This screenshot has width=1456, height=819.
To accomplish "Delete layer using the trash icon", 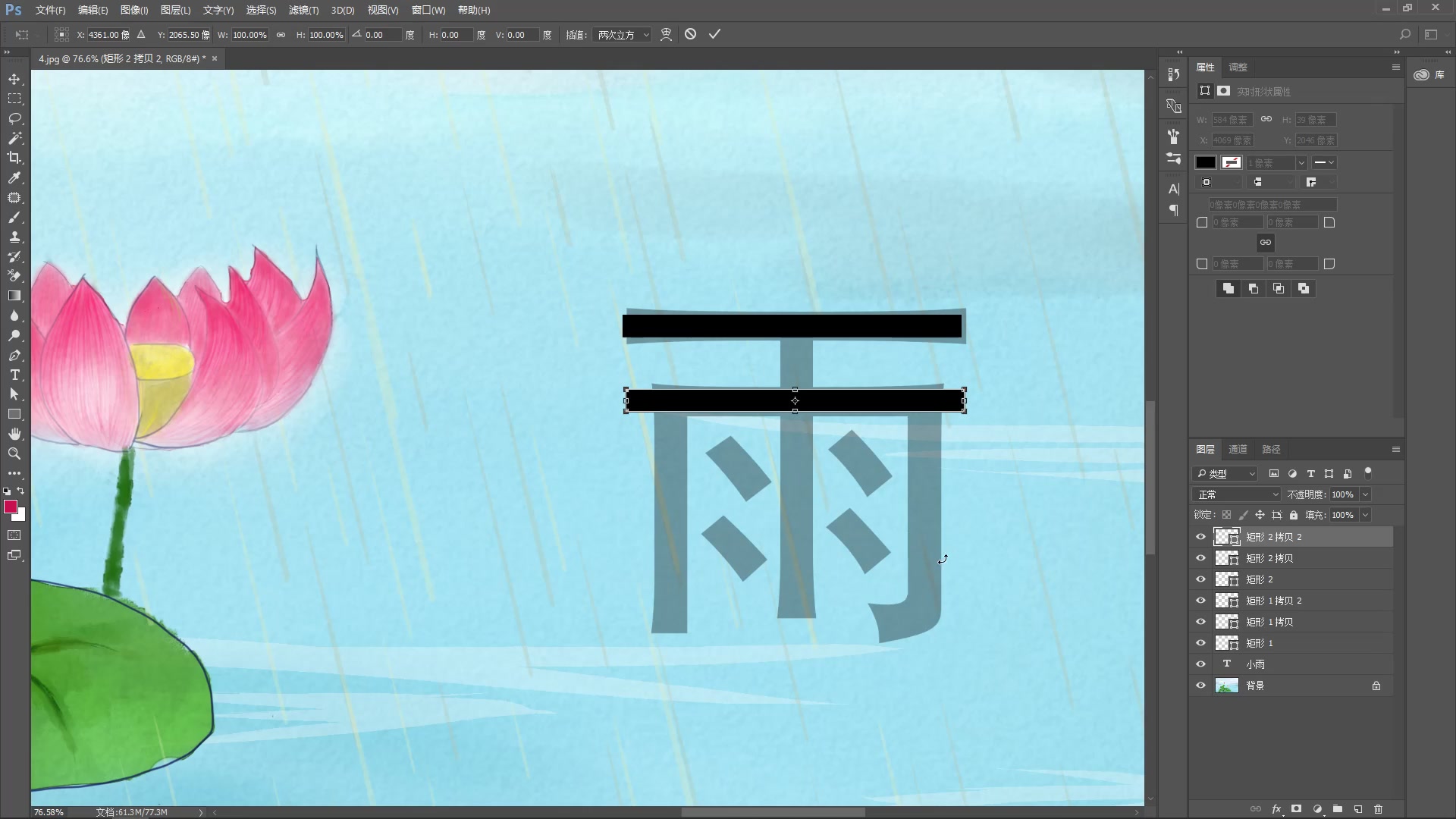I will 1378,809.
